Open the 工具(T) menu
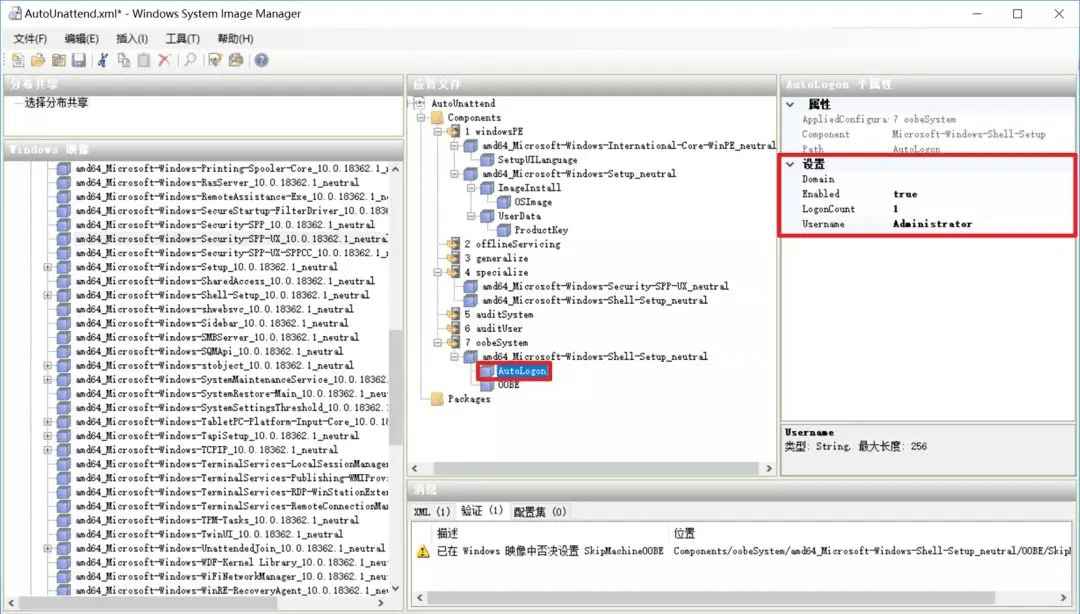 coord(182,39)
